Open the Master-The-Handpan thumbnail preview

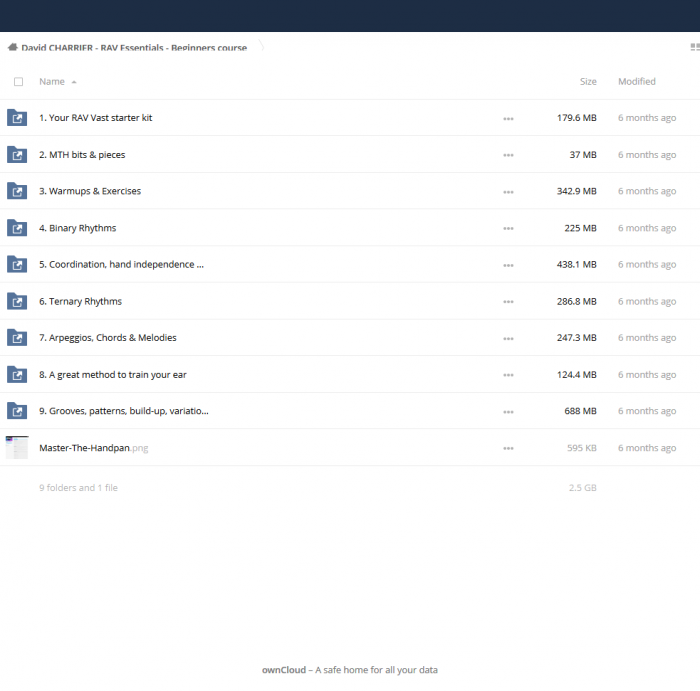click(x=17, y=448)
